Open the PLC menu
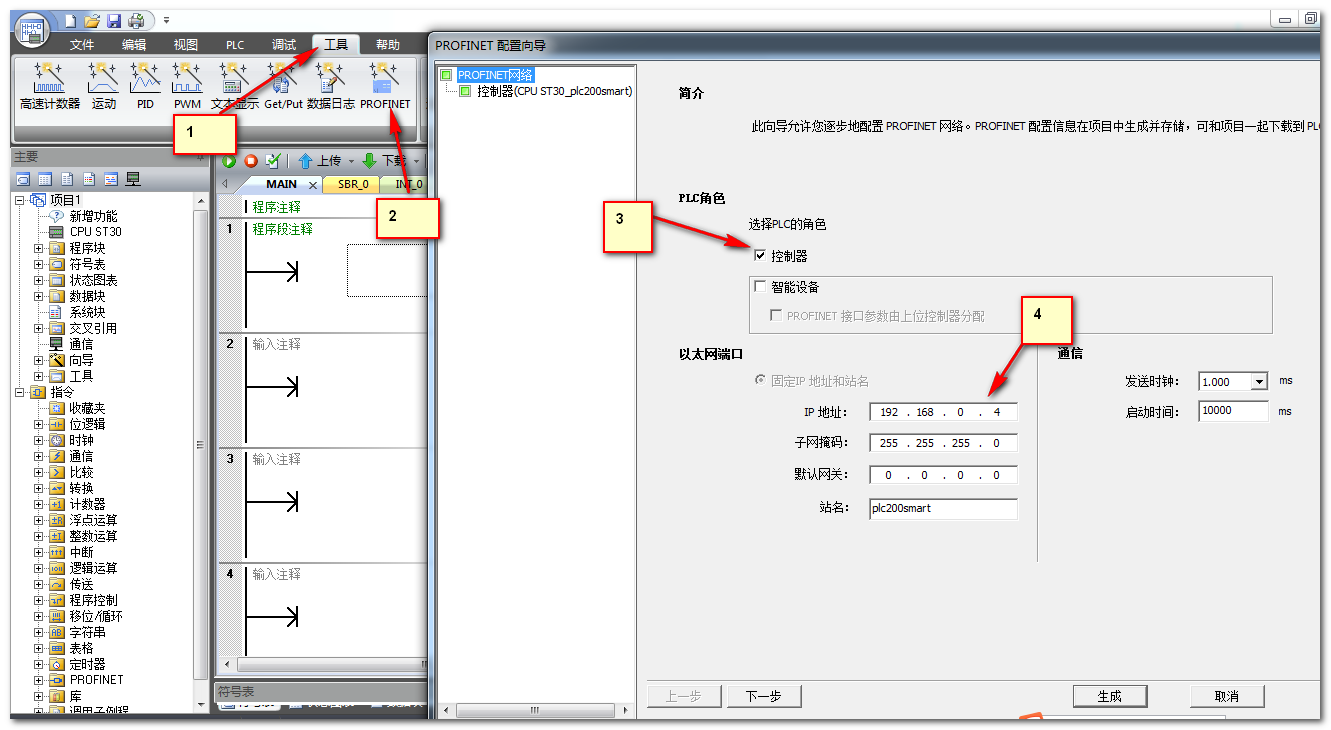Viewport: 1331px width, 730px height. (234, 44)
